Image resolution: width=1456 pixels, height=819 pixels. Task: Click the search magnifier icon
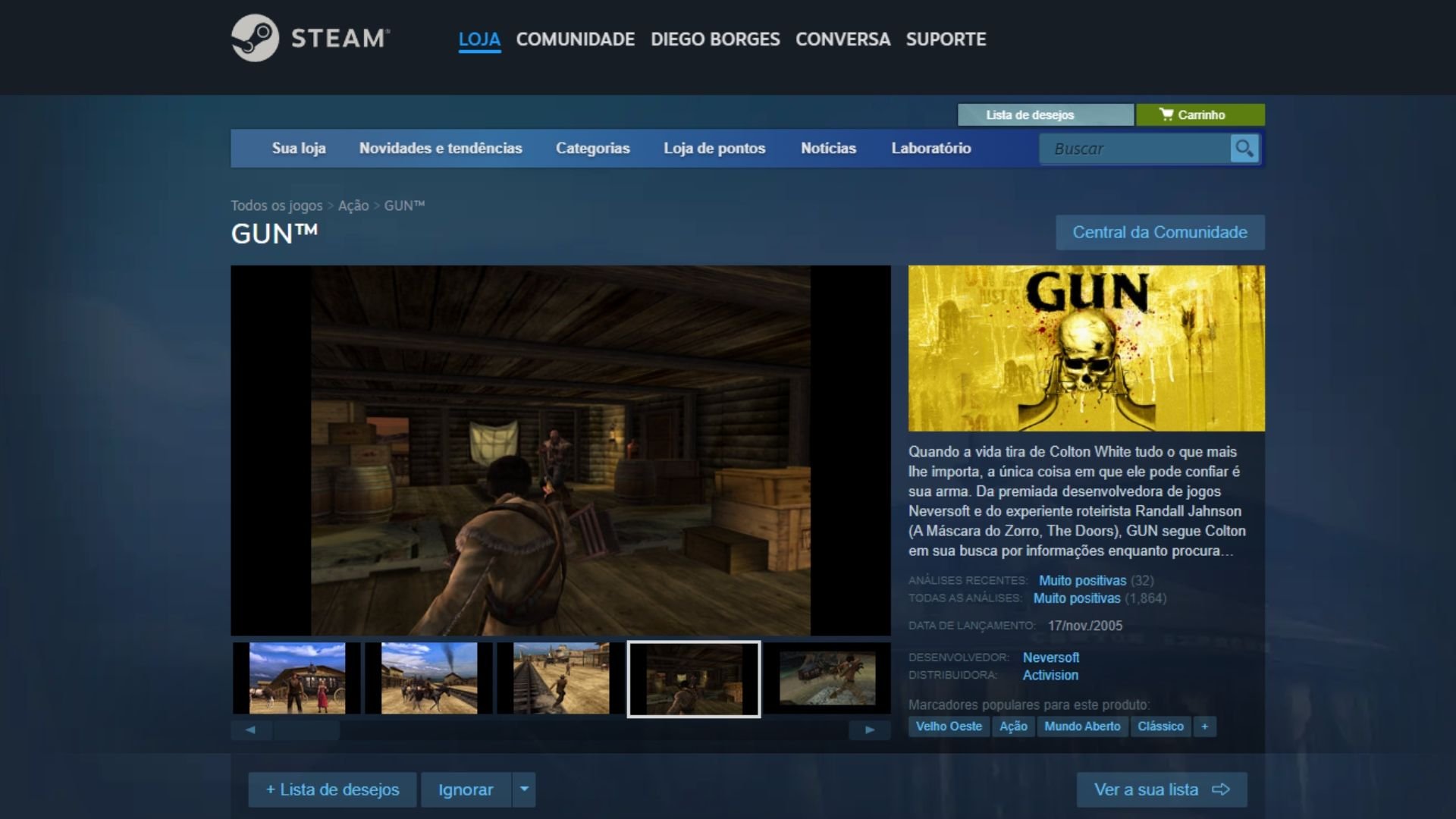(x=1244, y=149)
